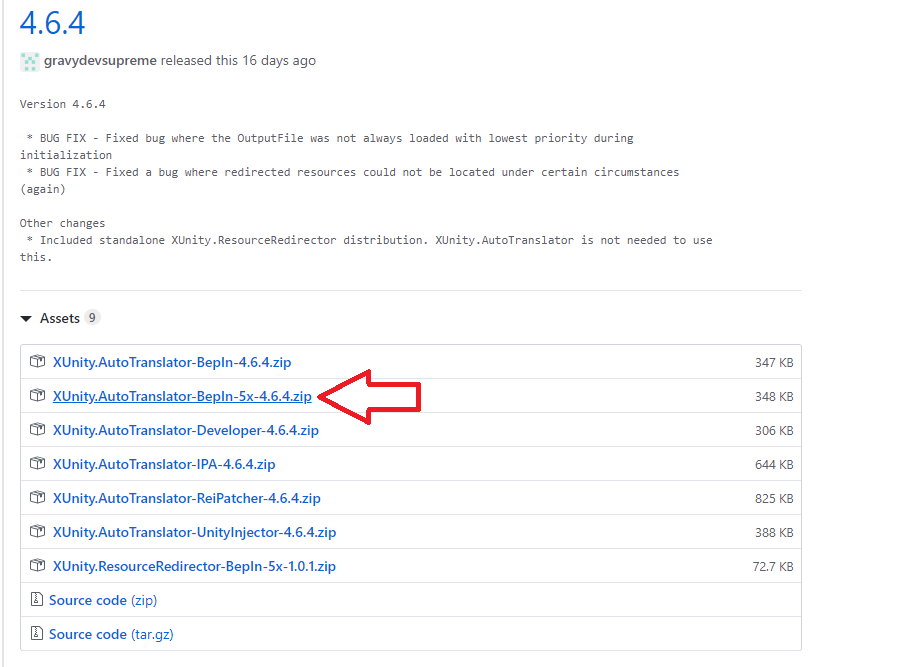
Task: Click zip file icon beside Source code (zip)
Action: tap(36, 599)
